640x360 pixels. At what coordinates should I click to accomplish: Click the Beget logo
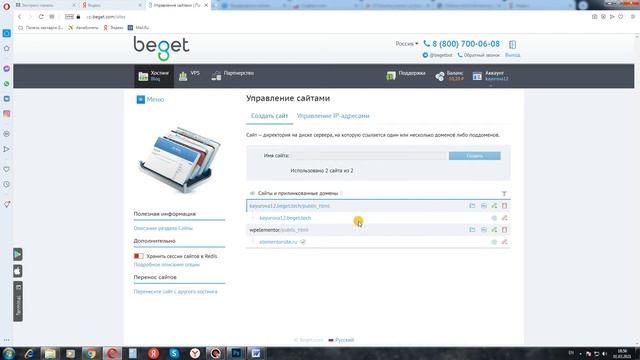point(161,48)
